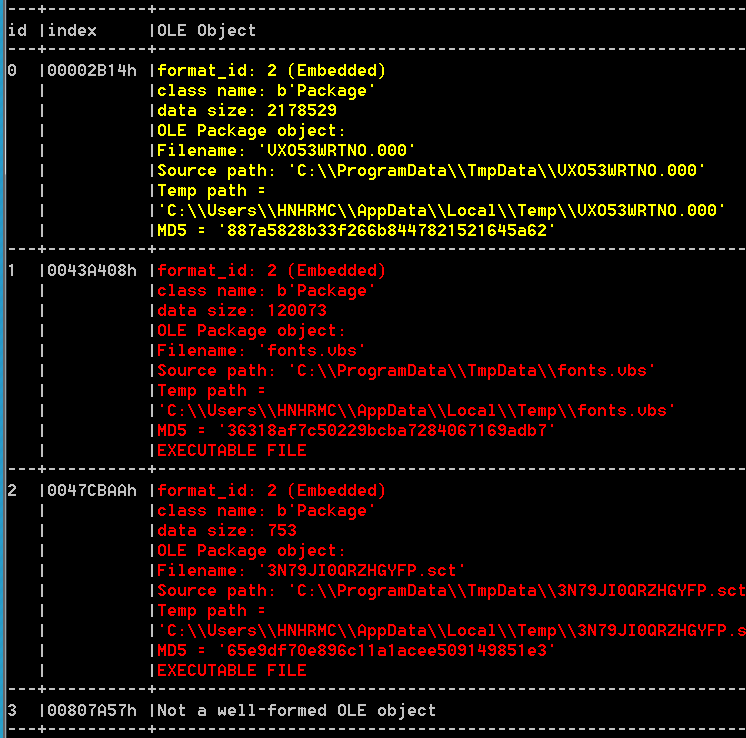Click the "index" column header
The image size is (746, 738).
[x=72, y=30]
